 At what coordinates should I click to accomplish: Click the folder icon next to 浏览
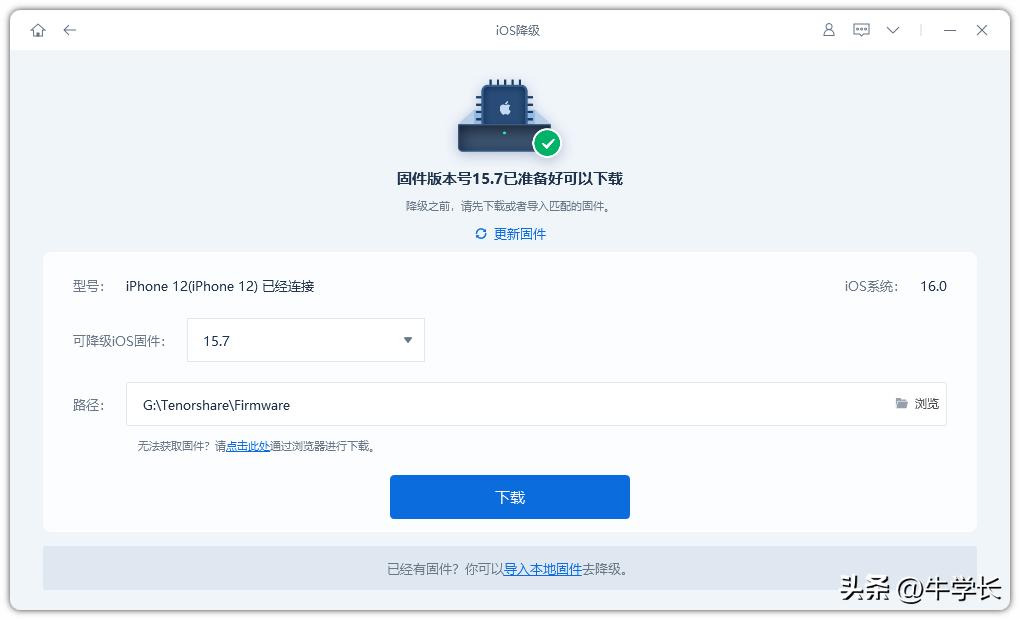pyautogui.click(x=901, y=404)
